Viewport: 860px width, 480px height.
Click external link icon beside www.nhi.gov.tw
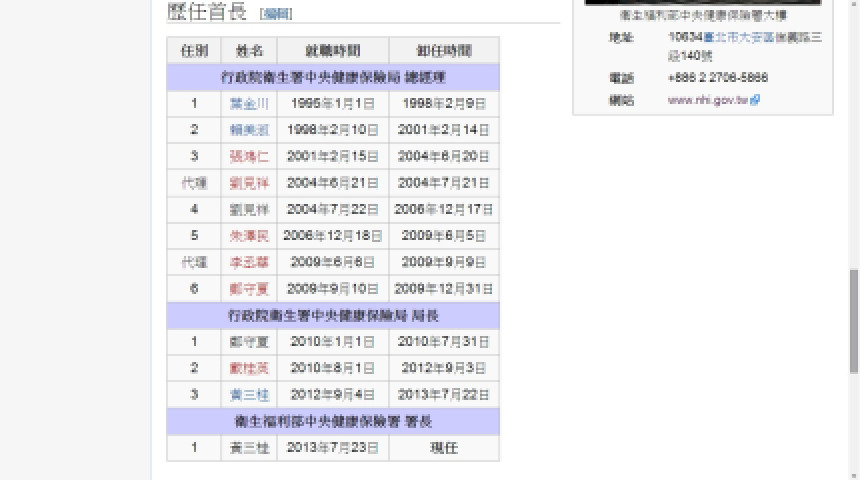pyautogui.click(x=756, y=100)
